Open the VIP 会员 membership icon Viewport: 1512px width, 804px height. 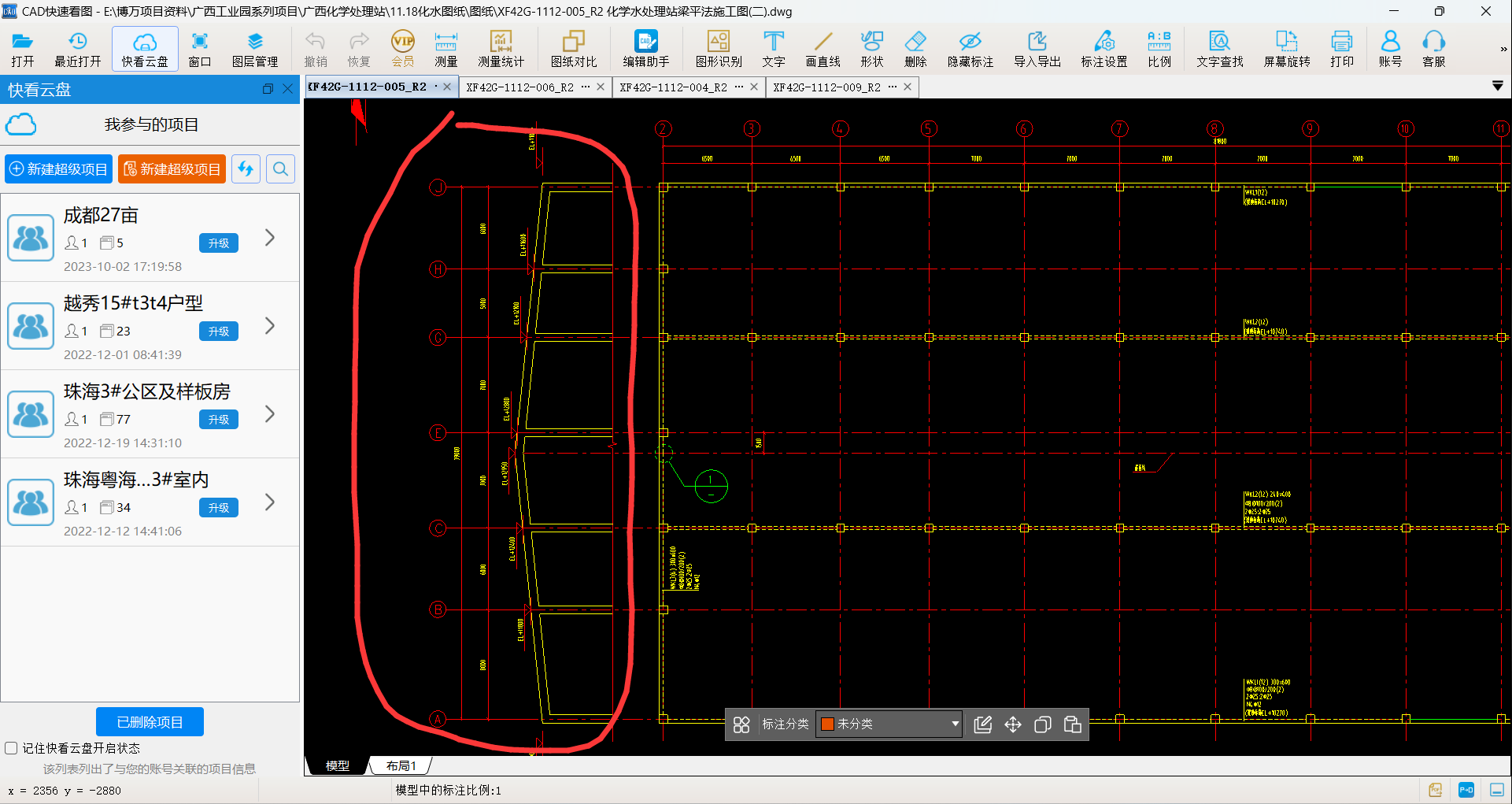(403, 49)
